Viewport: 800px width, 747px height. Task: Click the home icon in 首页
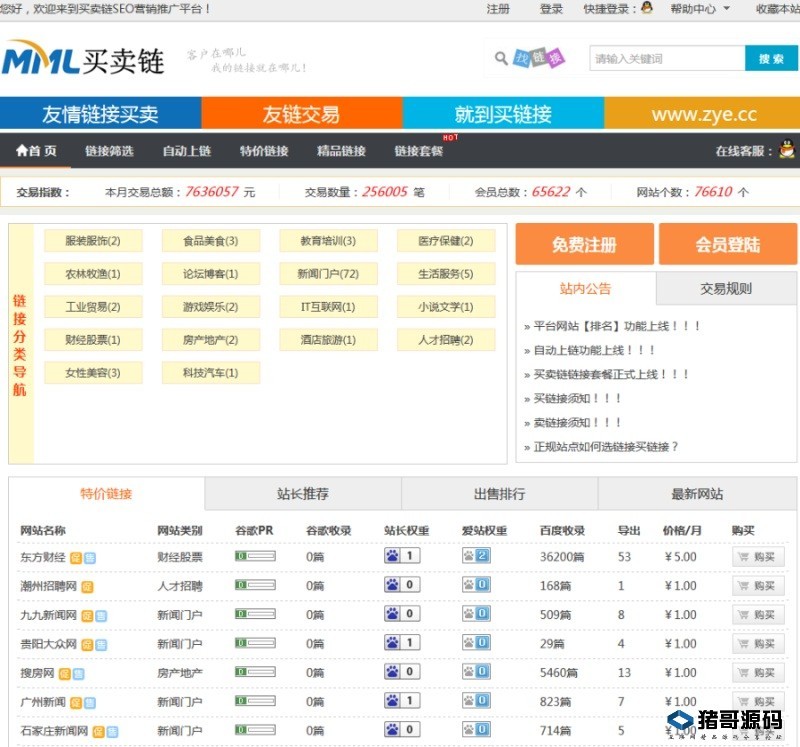pos(21,151)
